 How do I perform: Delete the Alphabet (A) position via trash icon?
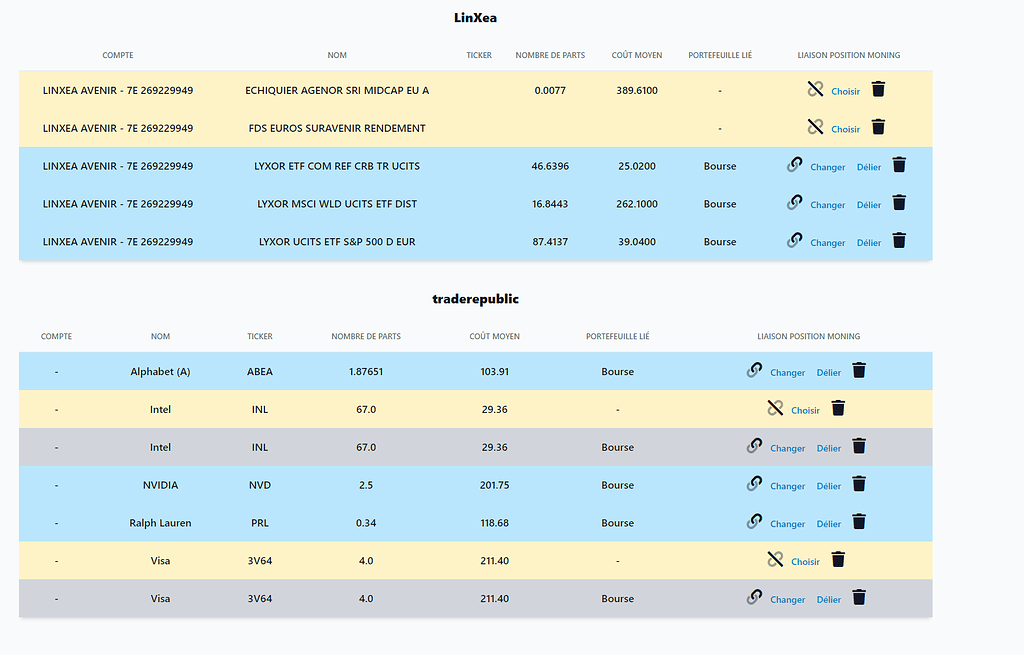tap(859, 370)
